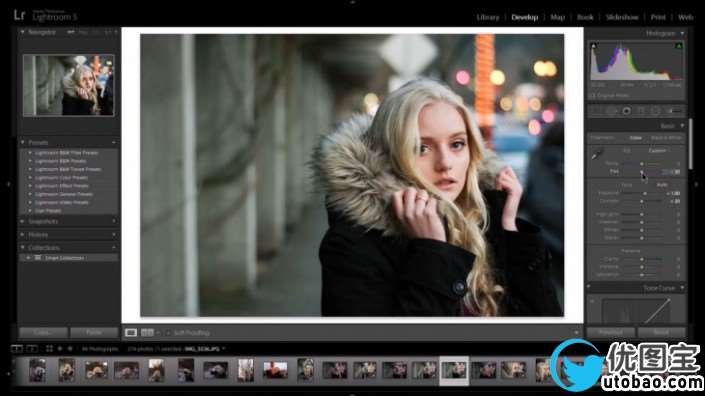Viewport: 705px width, 396px height.
Task: Select the highlighted filmstrip thumbnail
Action: pyautogui.click(x=454, y=371)
